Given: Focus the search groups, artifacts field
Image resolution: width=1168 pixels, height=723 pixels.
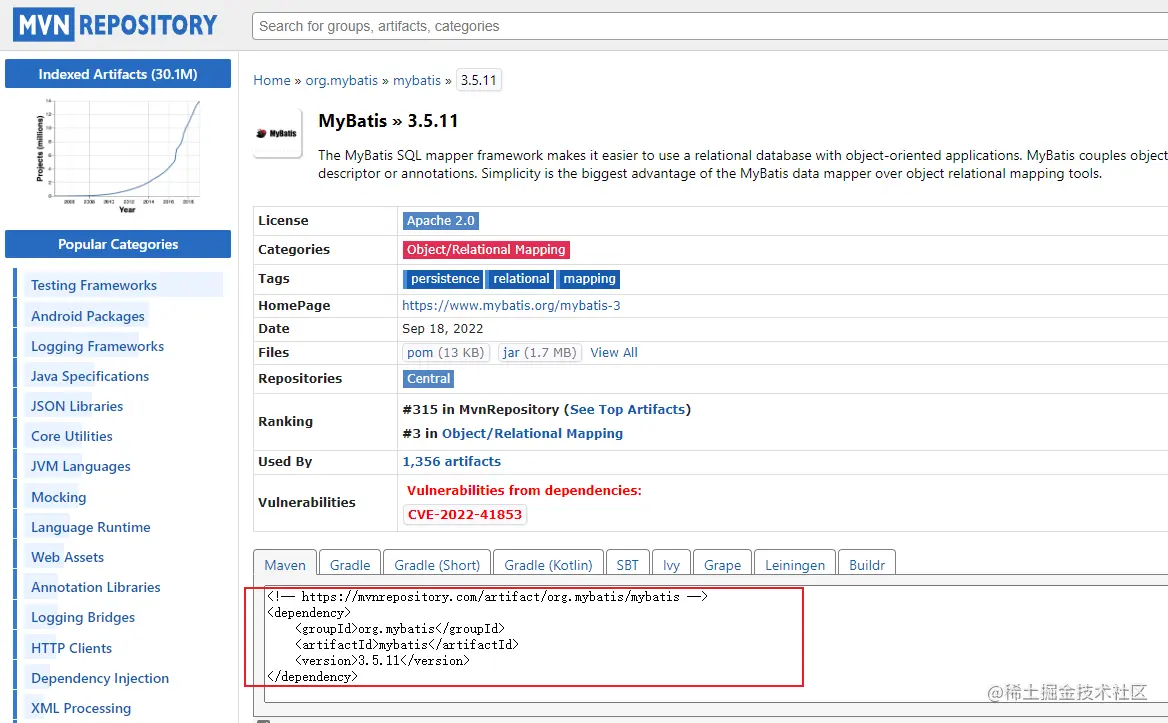Looking at the screenshot, I should 710,26.
